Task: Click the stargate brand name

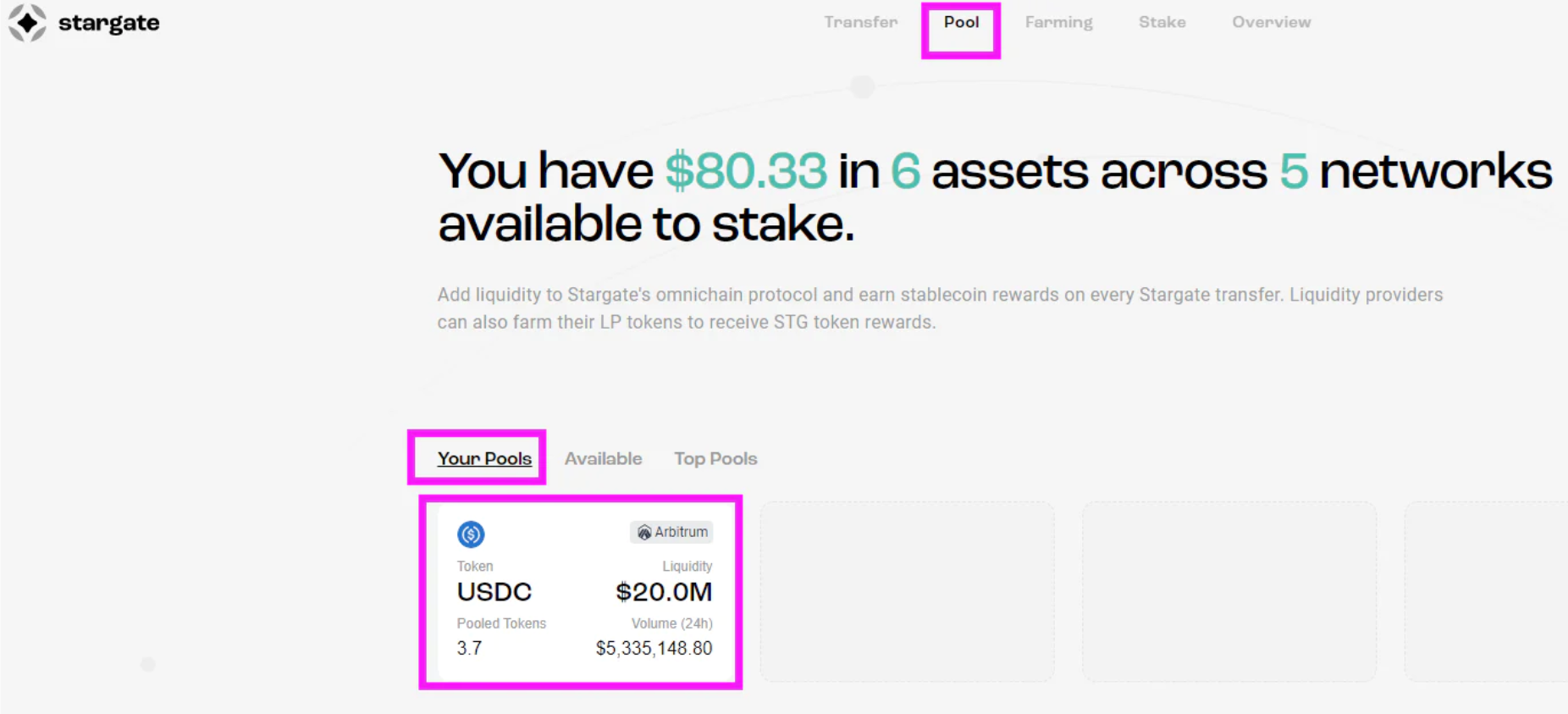Action: [x=108, y=23]
